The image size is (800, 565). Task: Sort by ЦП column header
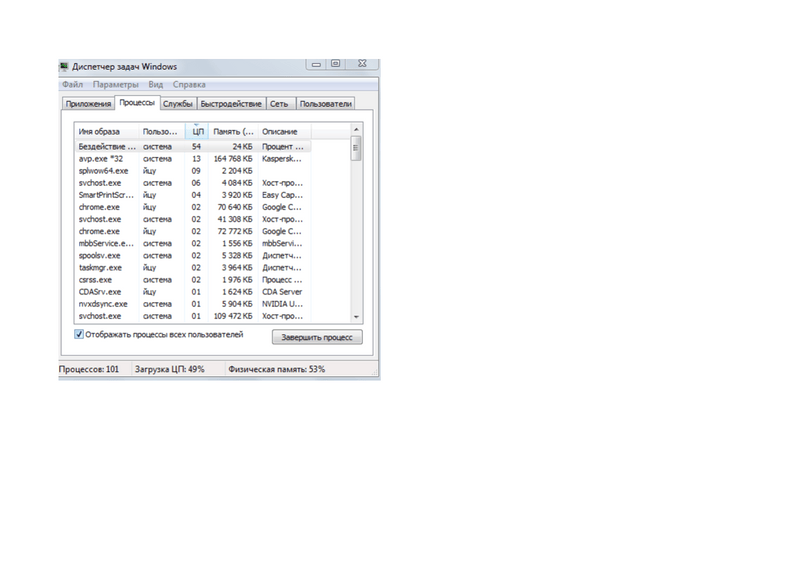(197, 132)
